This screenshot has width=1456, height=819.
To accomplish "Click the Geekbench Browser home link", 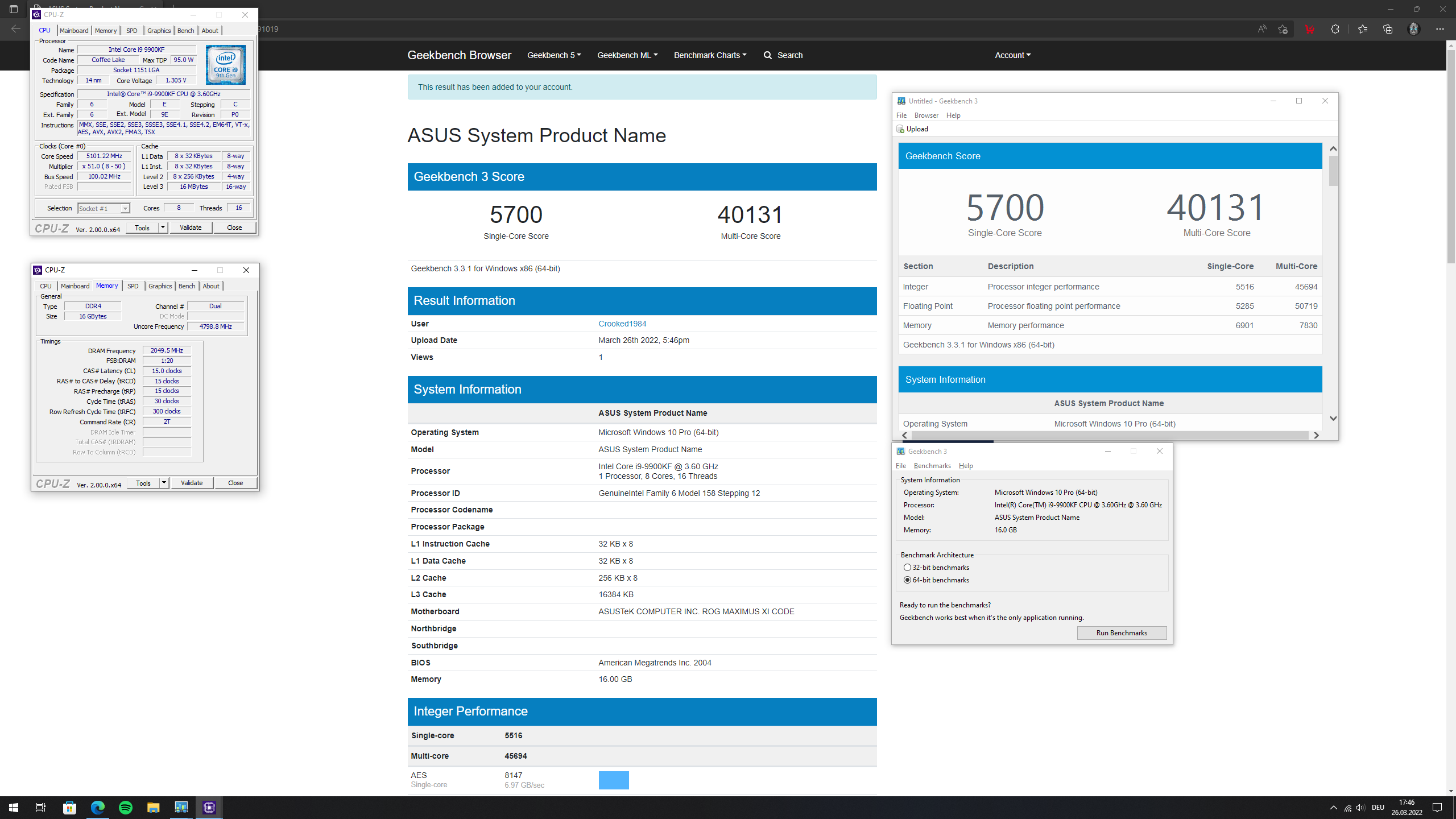I will pyautogui.click(x=459, y=55).
